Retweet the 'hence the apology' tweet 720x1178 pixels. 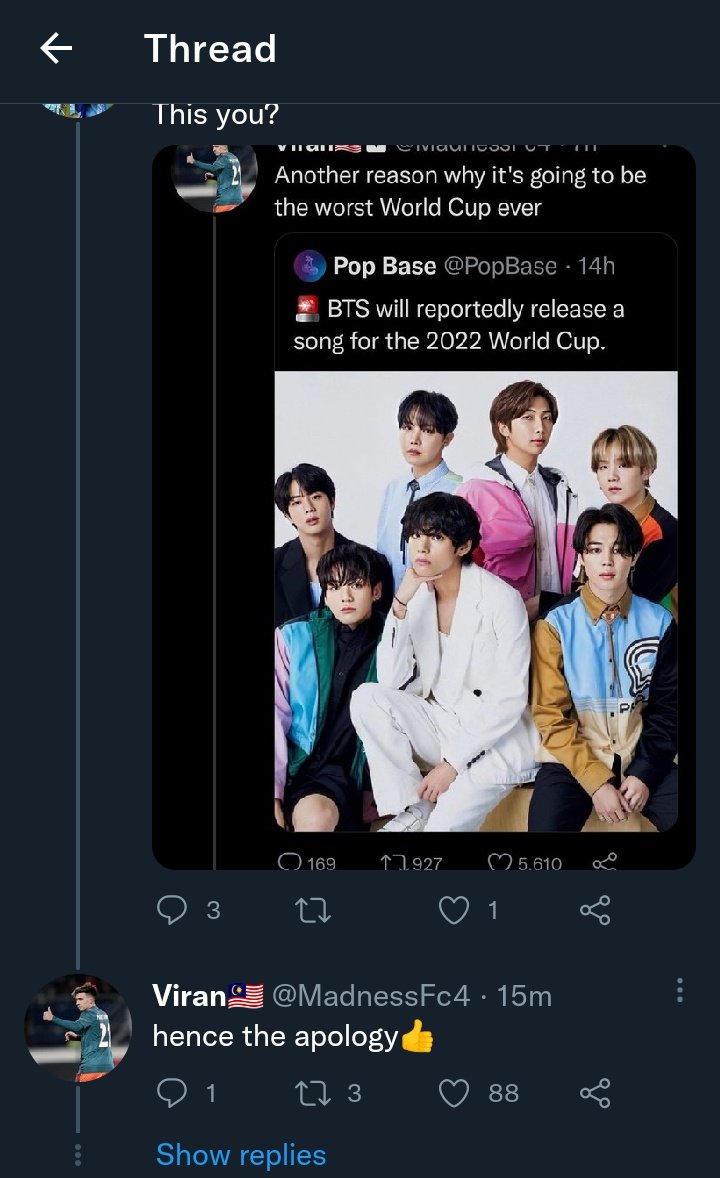[313, 1093]
